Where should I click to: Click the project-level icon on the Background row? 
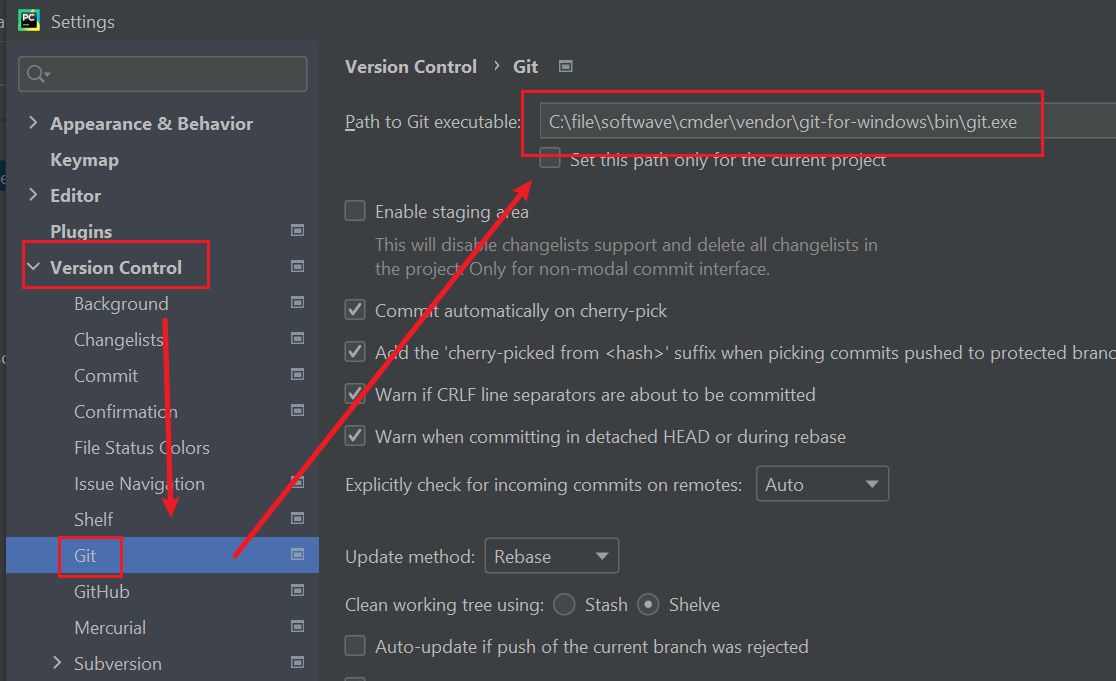298,302
